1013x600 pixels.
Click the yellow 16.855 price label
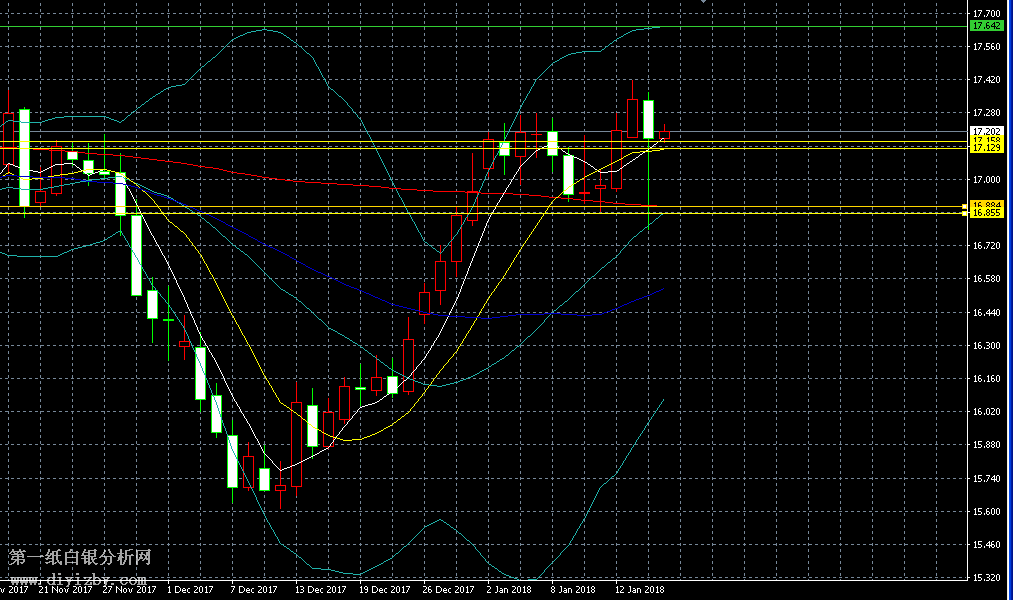click(x=985, y=213)
